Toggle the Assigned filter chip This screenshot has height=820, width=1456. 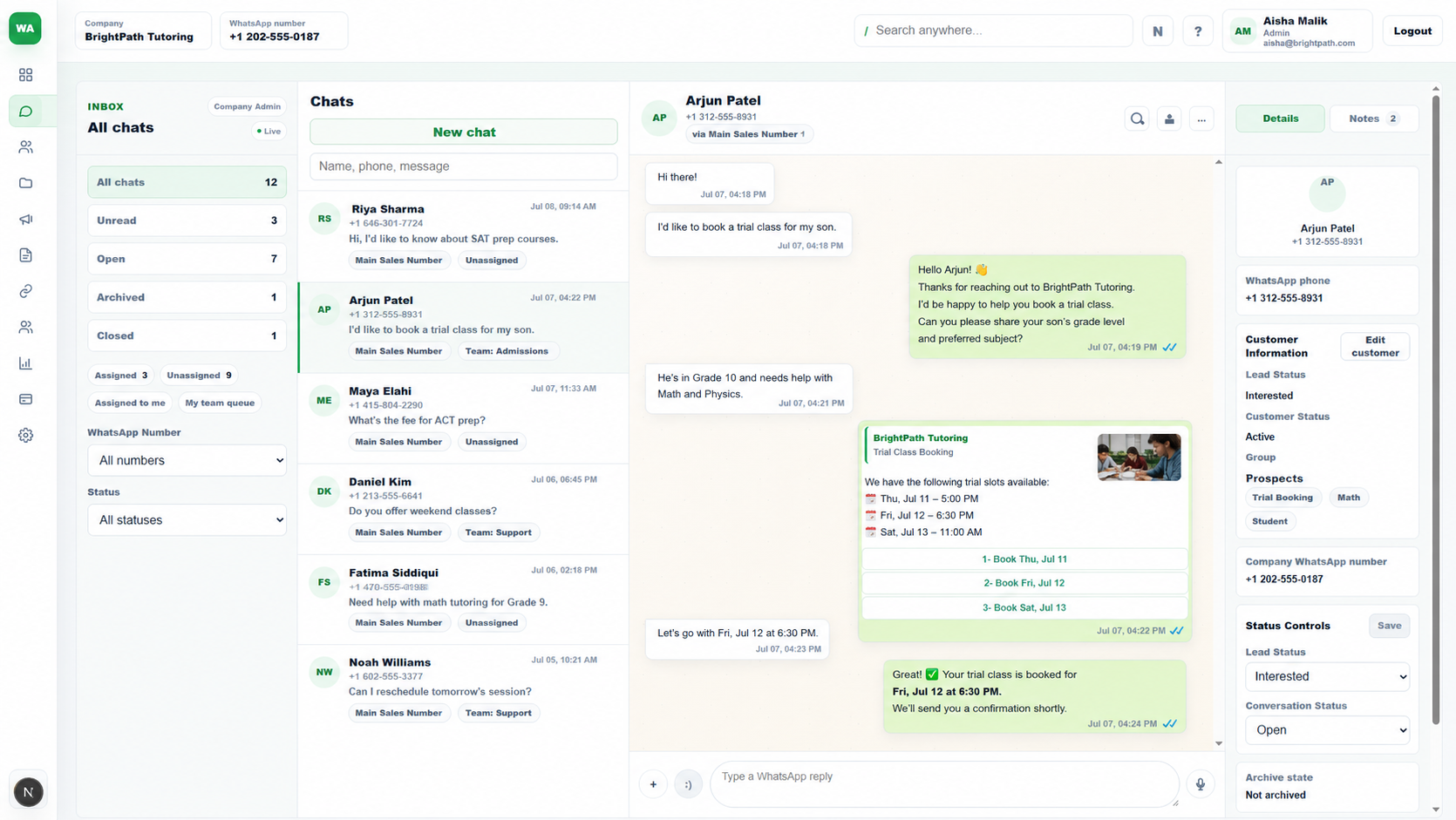(121, 376)
